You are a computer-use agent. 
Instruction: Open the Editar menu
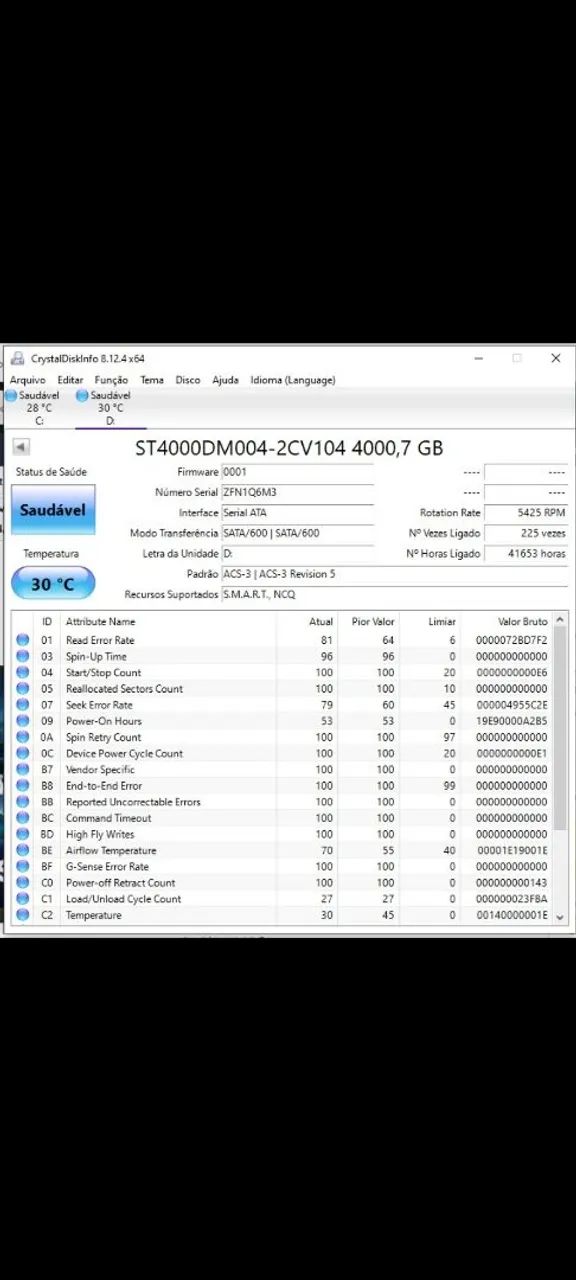tap(70, 380)
